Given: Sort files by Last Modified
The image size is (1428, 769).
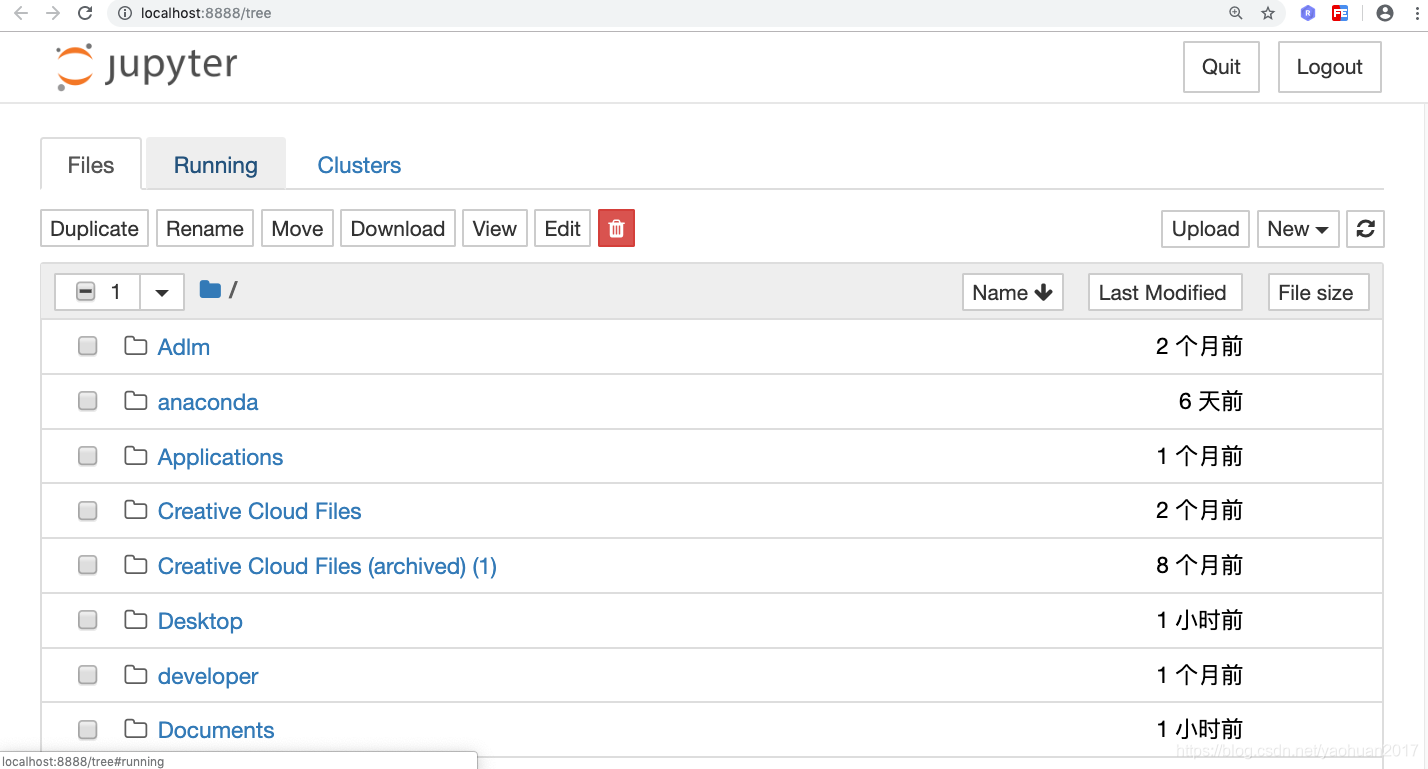Looking at the screenshot, I should [1164, 292].
